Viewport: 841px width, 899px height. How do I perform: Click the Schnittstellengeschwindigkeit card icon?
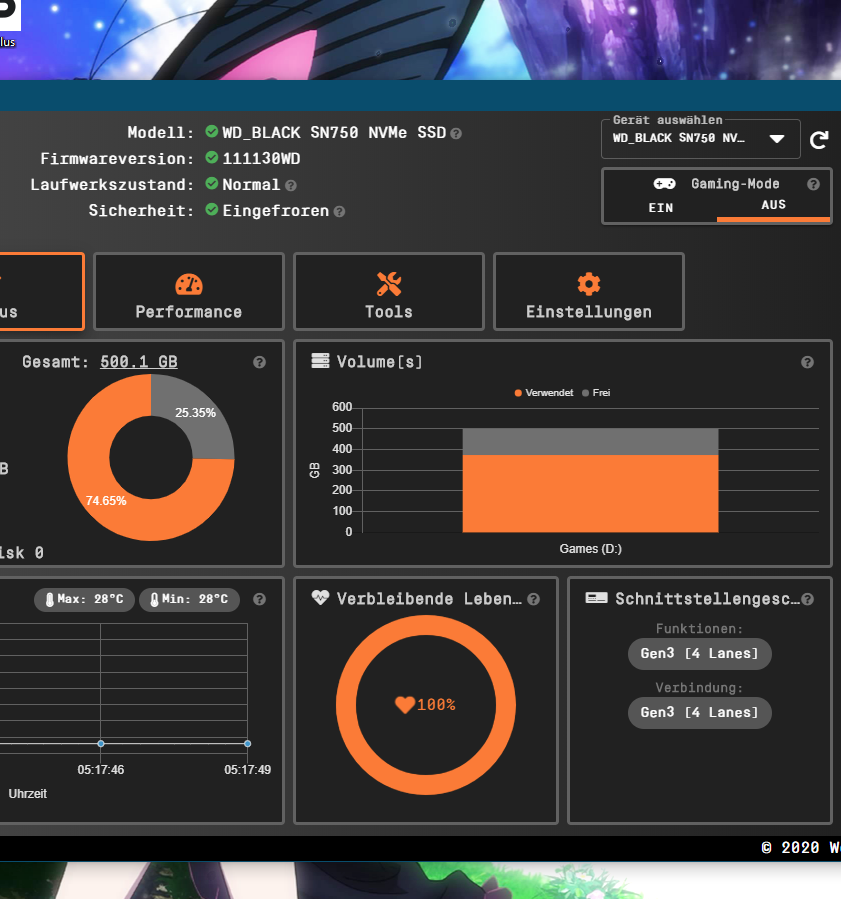coord(596,598)
